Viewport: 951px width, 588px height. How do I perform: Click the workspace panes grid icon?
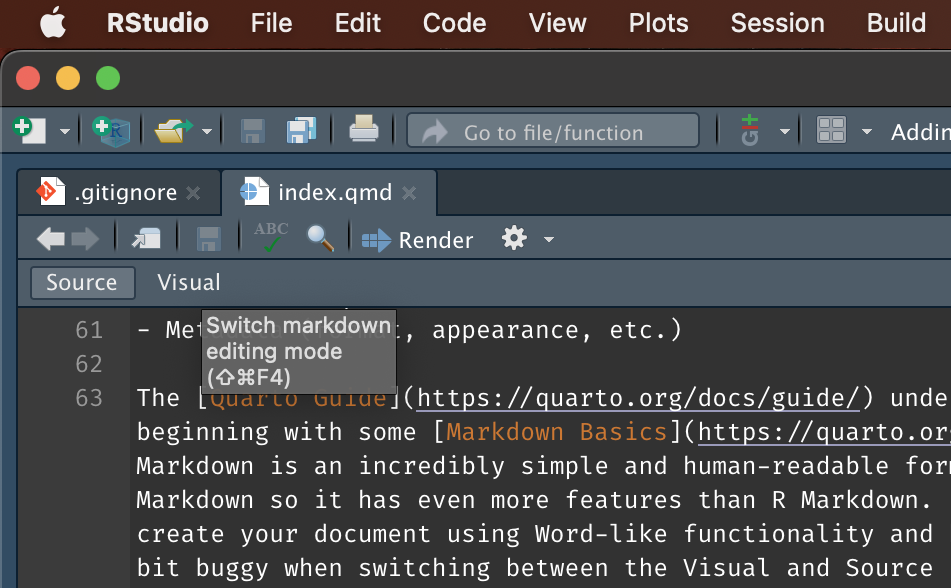click(x=831, y=130)
